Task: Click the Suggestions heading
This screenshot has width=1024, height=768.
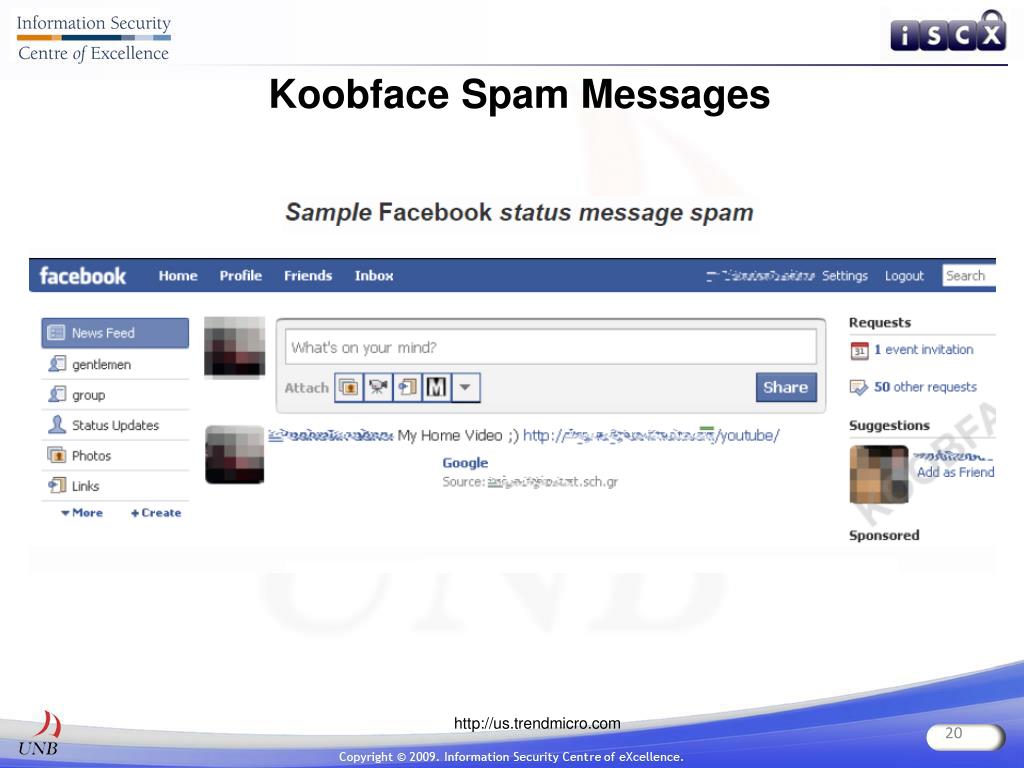Action: coord(889,426)
